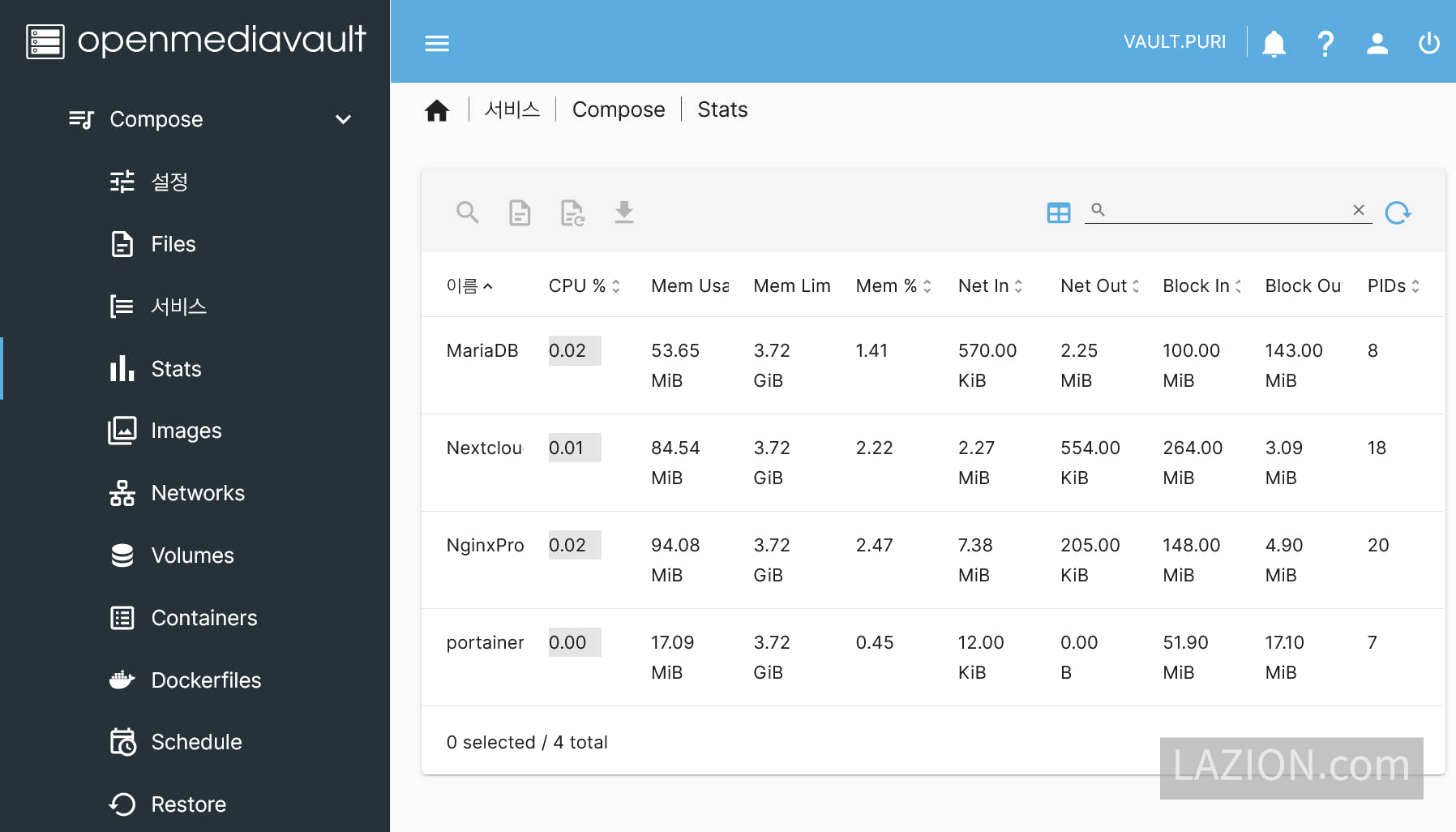Open the column visibility grid icon
This screenshot has width=1456, height=832.
(1059, 212)
